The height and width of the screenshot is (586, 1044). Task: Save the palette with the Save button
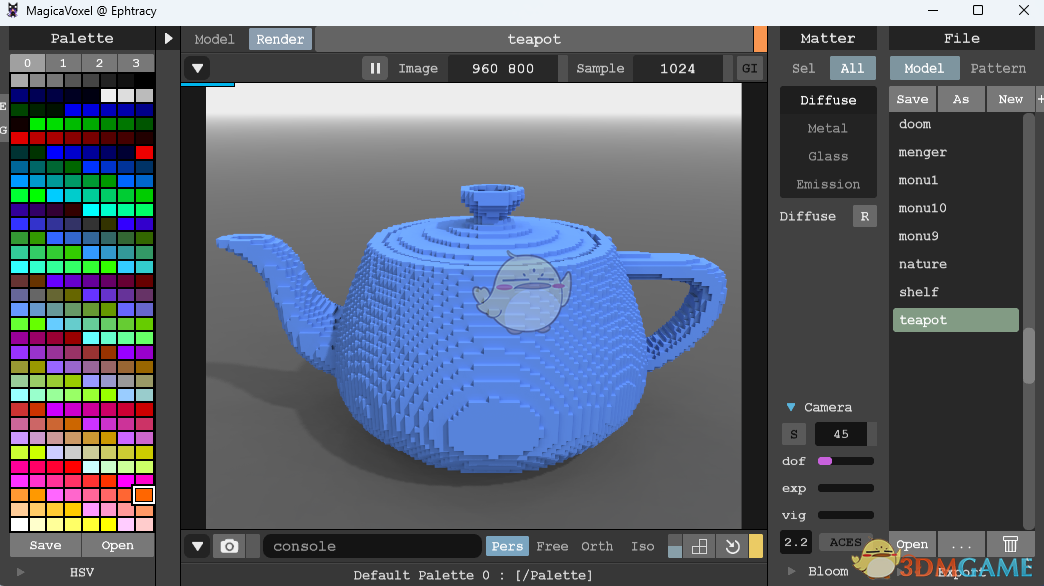[x=44, y=545]
